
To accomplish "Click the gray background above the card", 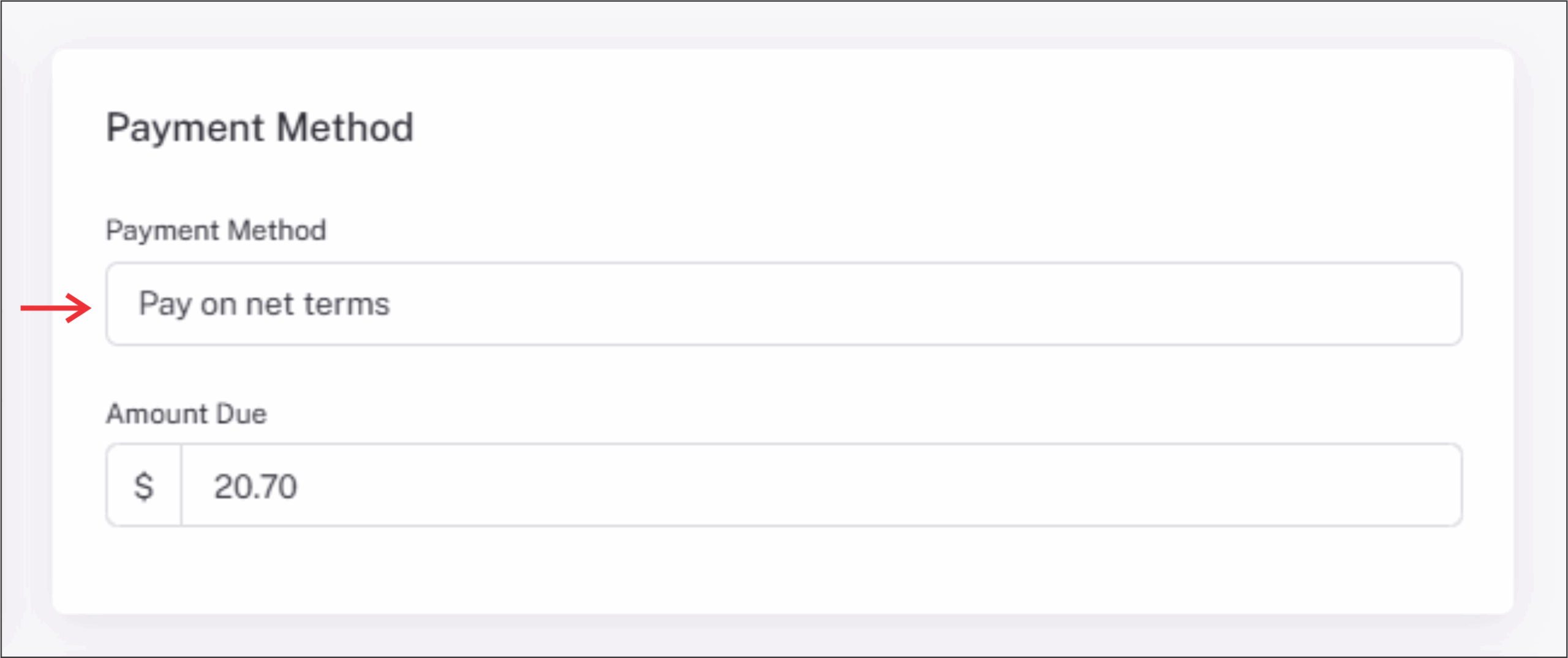I will [x=784, y=25].
